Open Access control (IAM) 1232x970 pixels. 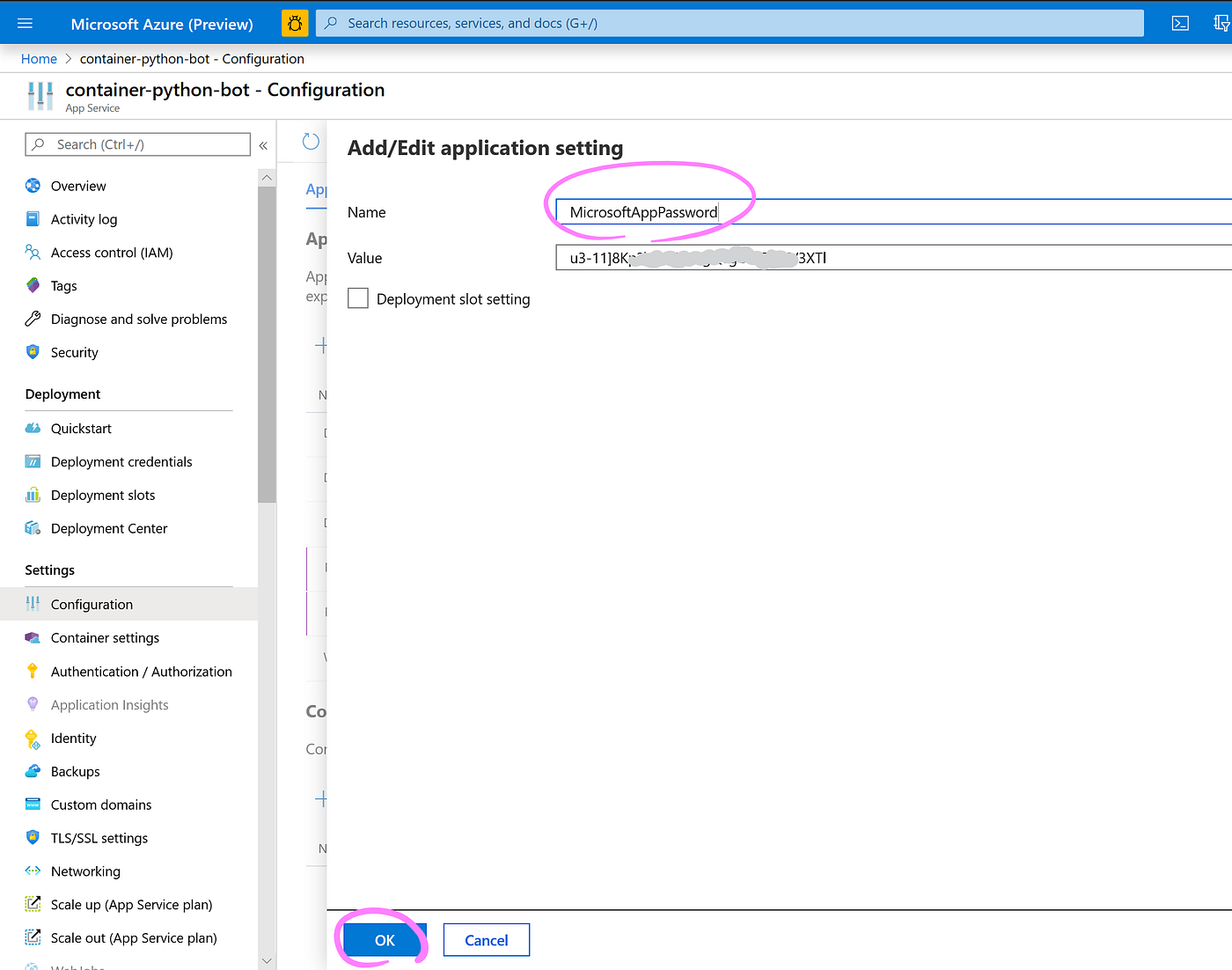tap(111, 253)
